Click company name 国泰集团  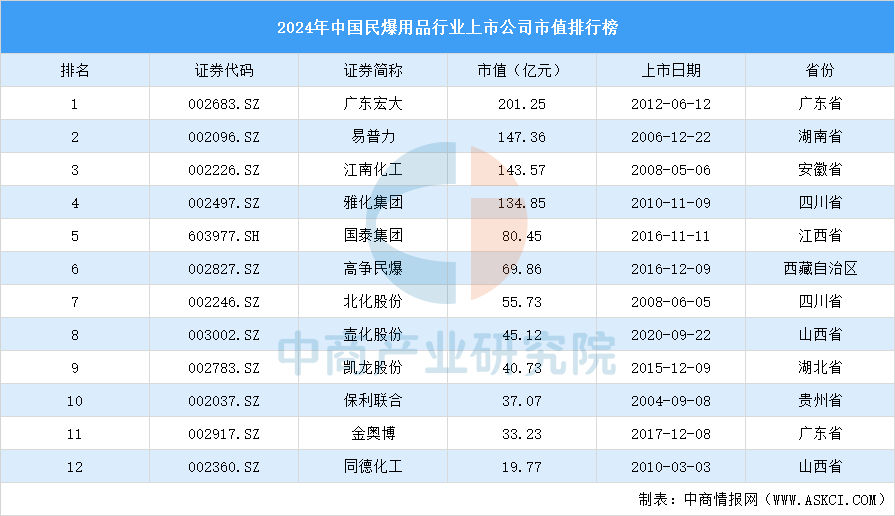(373, 236)
